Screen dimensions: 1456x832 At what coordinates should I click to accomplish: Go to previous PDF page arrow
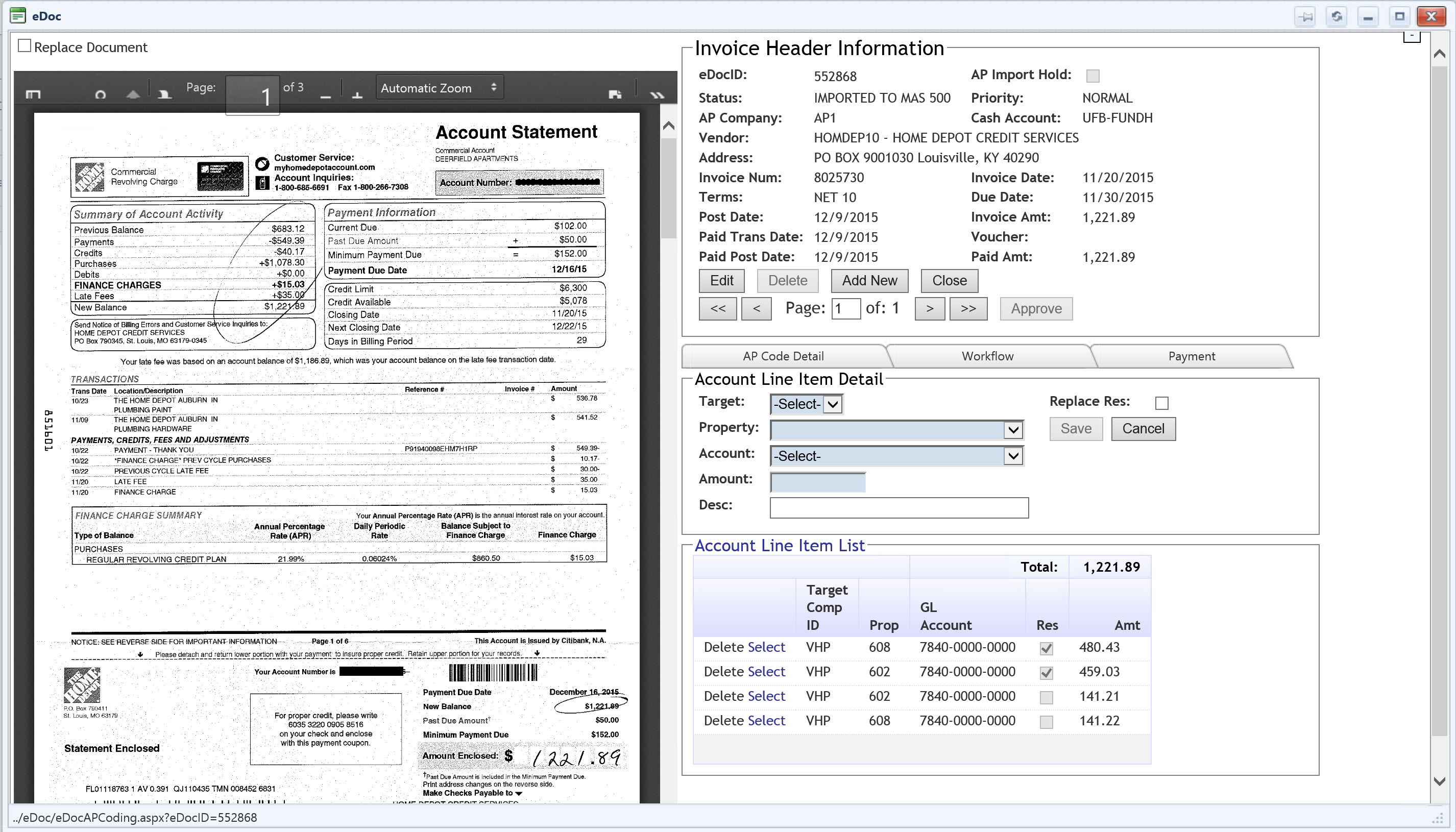coord(133,94)
